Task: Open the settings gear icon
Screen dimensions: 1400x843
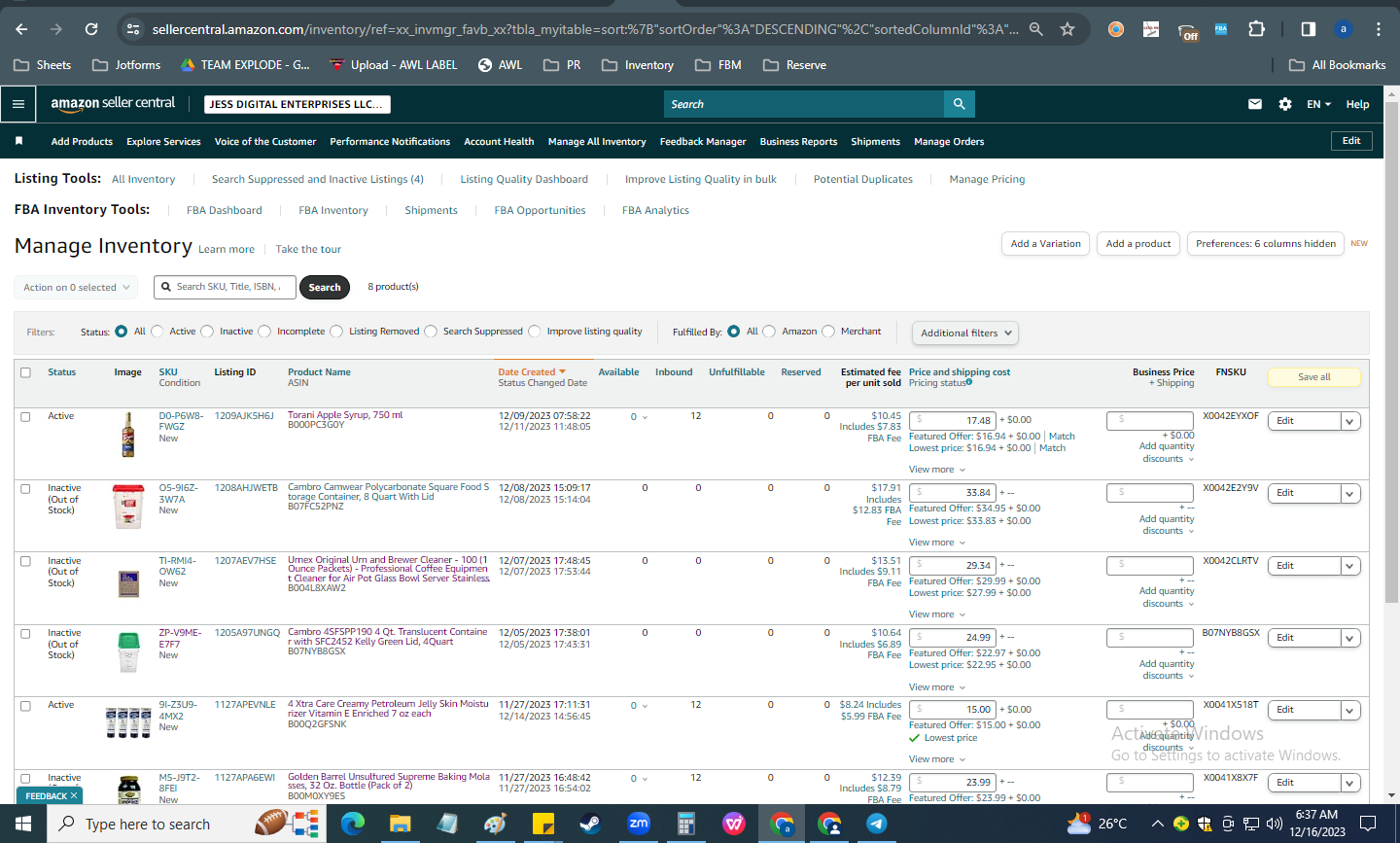Action: click(1285, 104)
